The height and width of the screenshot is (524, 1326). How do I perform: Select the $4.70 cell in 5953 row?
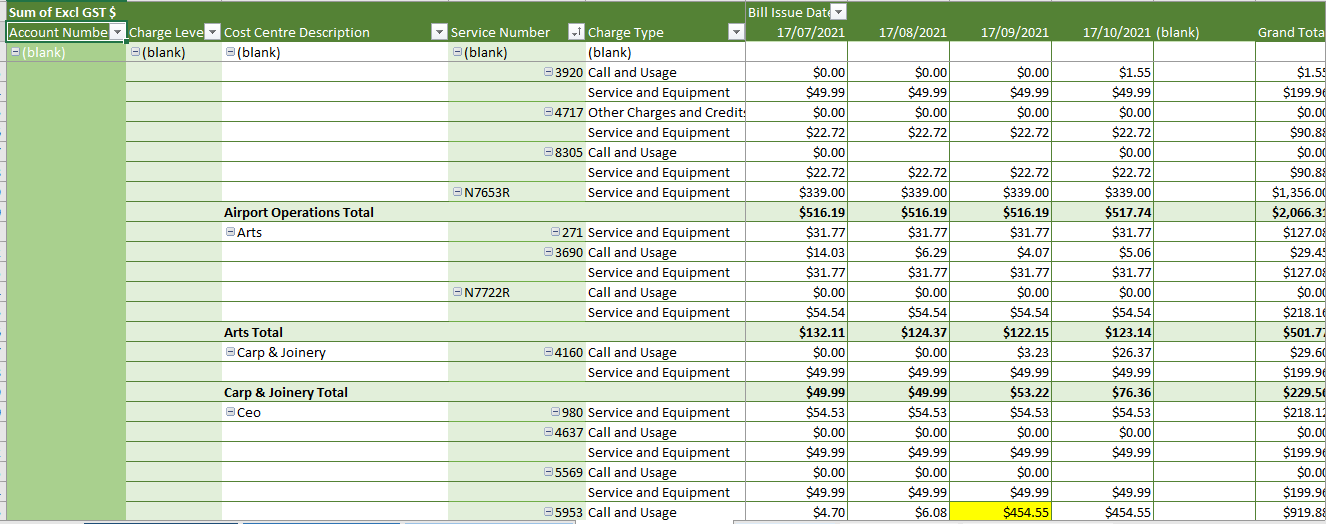click(797, 512)
